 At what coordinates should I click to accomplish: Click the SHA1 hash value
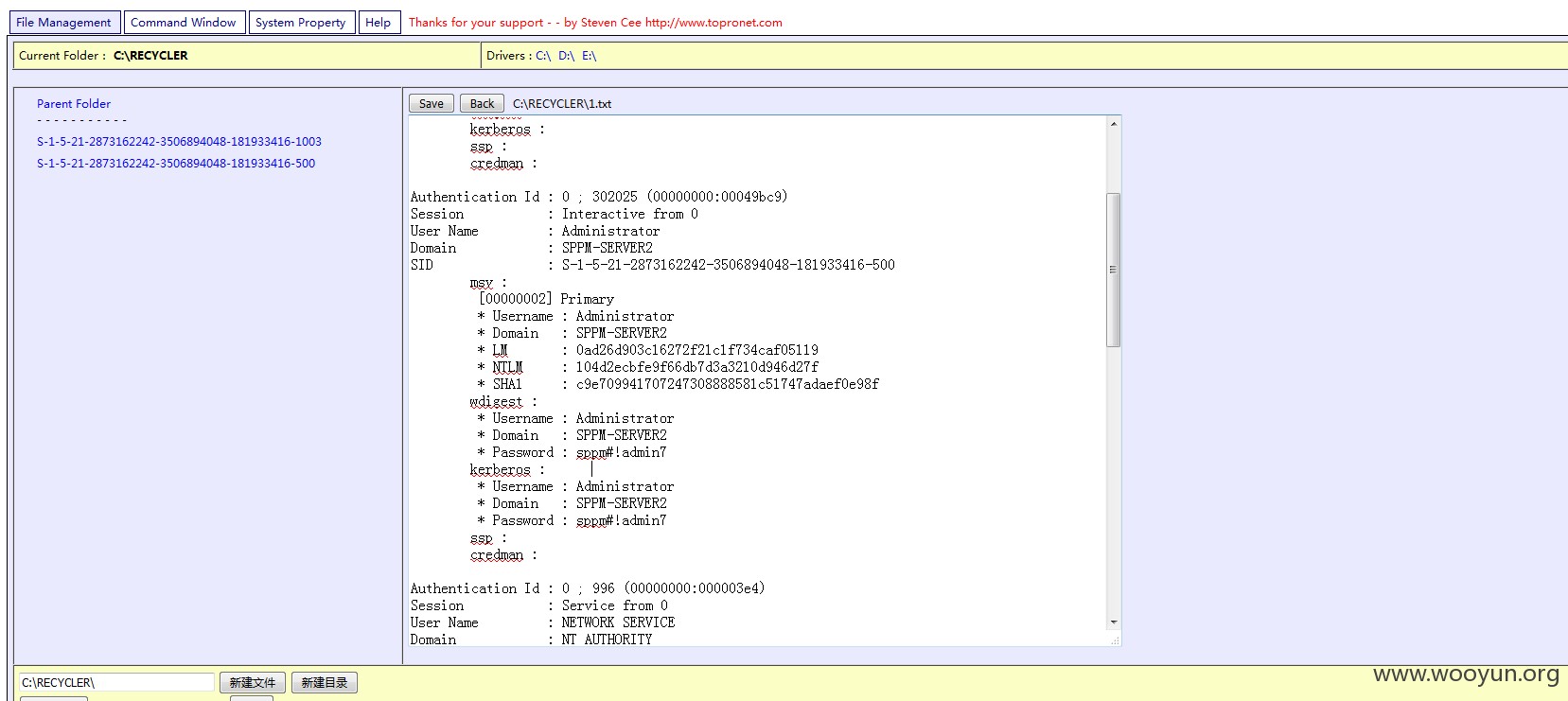728,384
